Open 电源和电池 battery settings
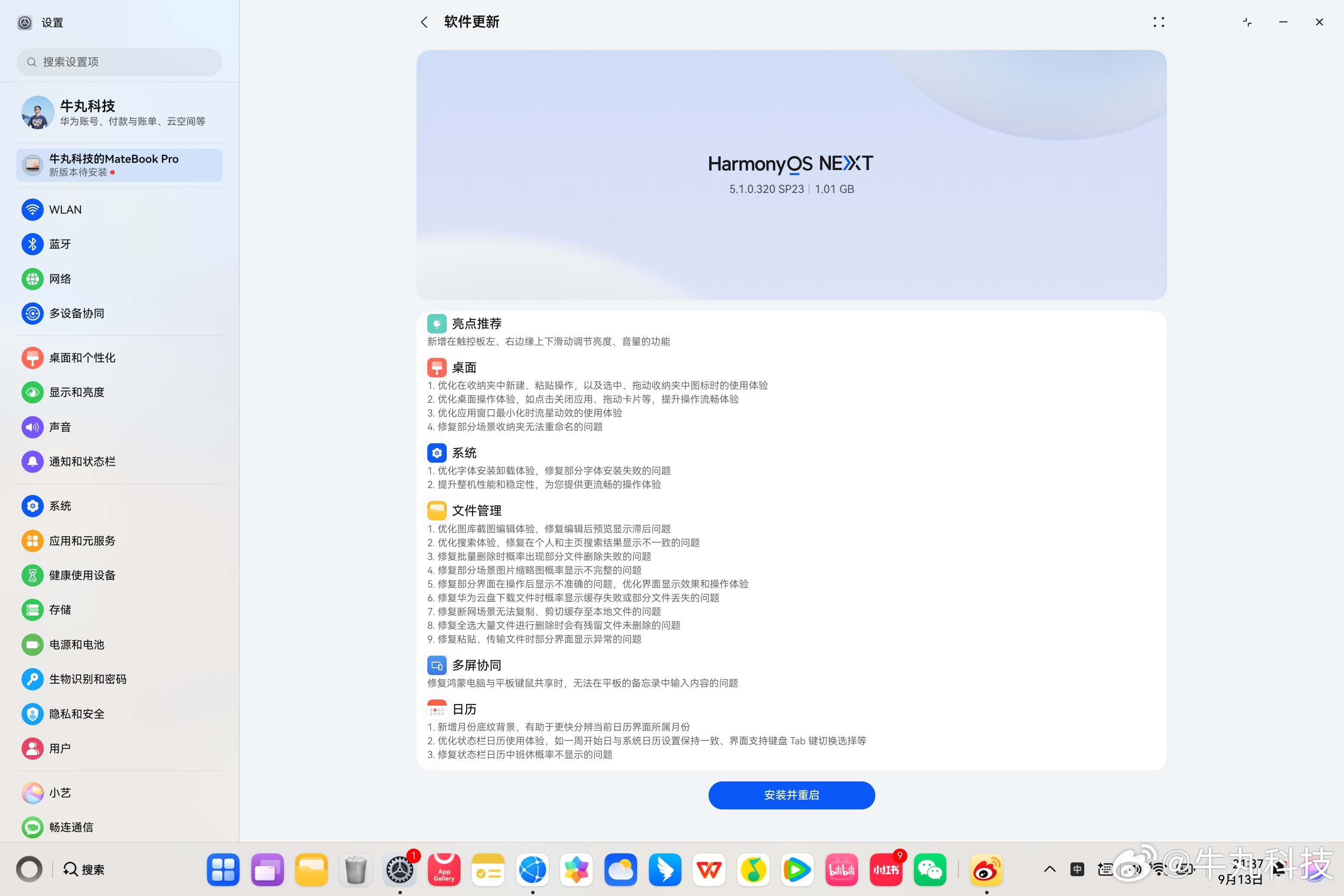This screenshot has height=896, width=1344. [119, 644]
